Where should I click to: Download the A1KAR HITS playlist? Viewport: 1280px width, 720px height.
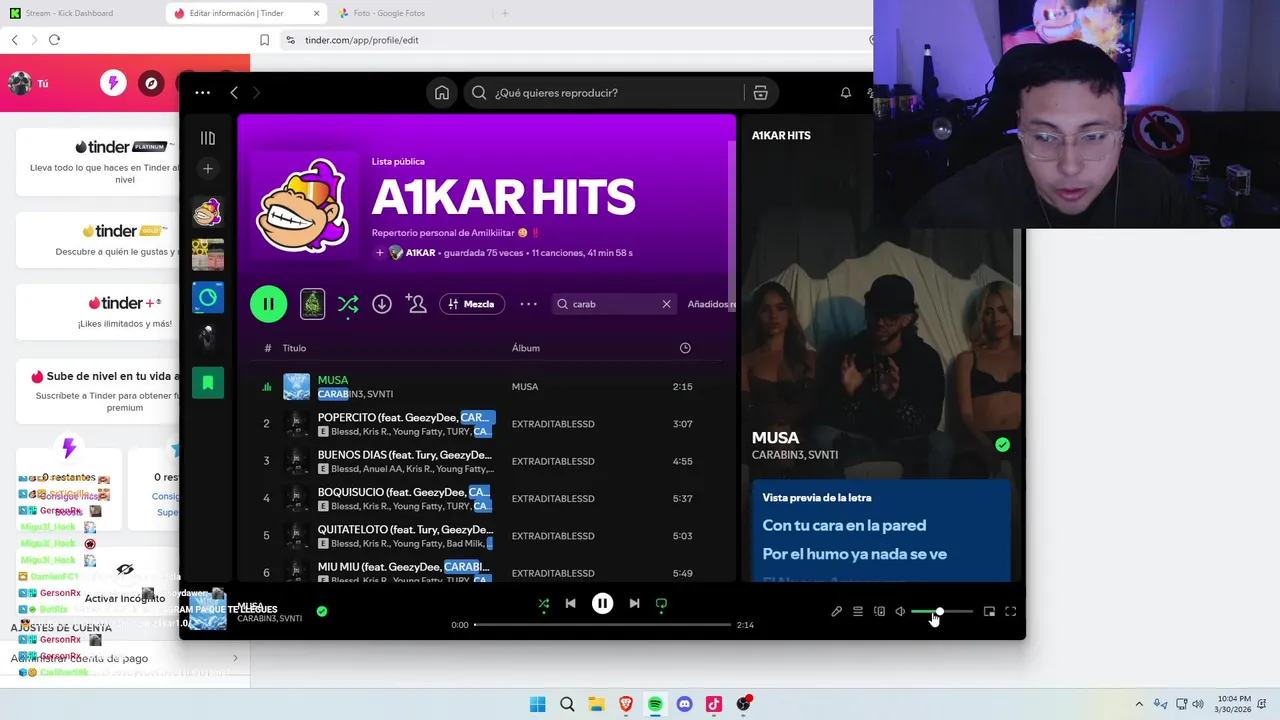tap(382, 304)
